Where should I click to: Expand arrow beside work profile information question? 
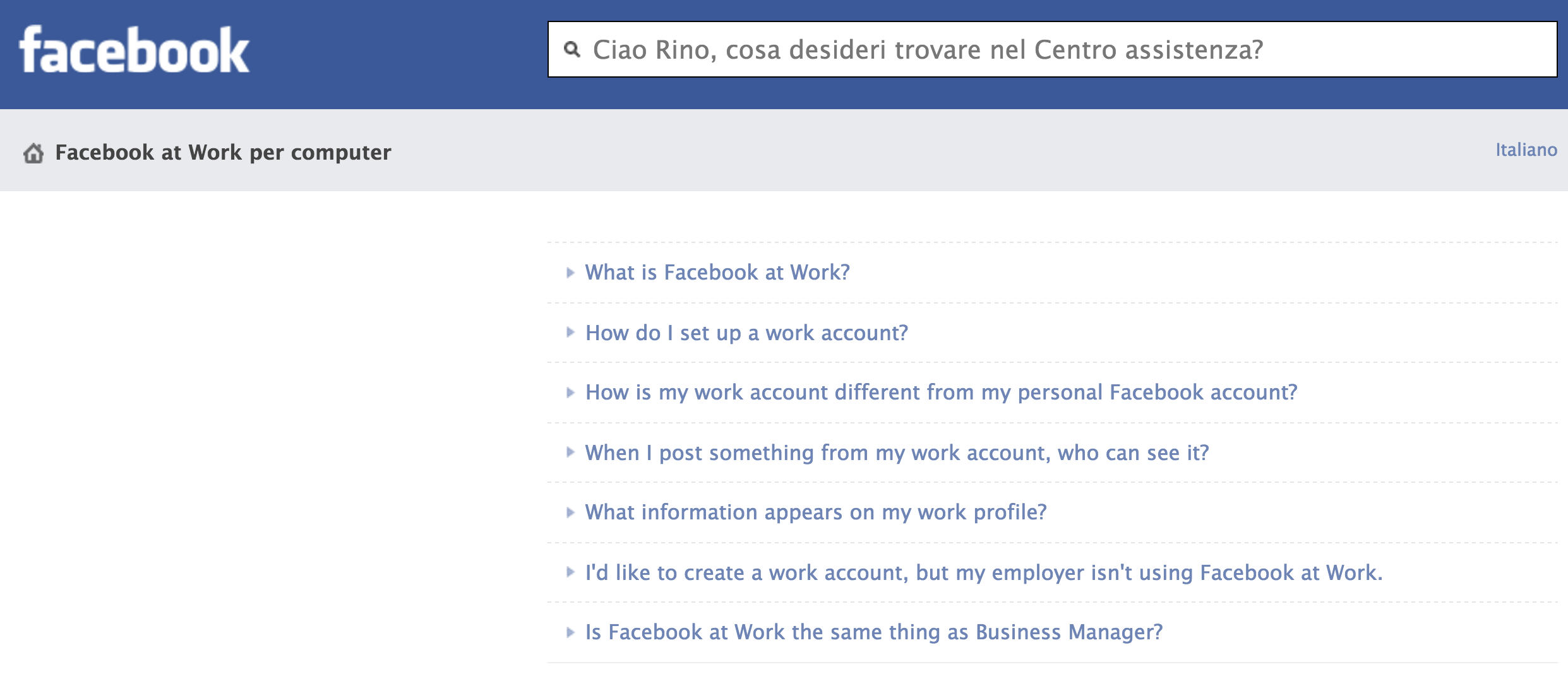570,512
